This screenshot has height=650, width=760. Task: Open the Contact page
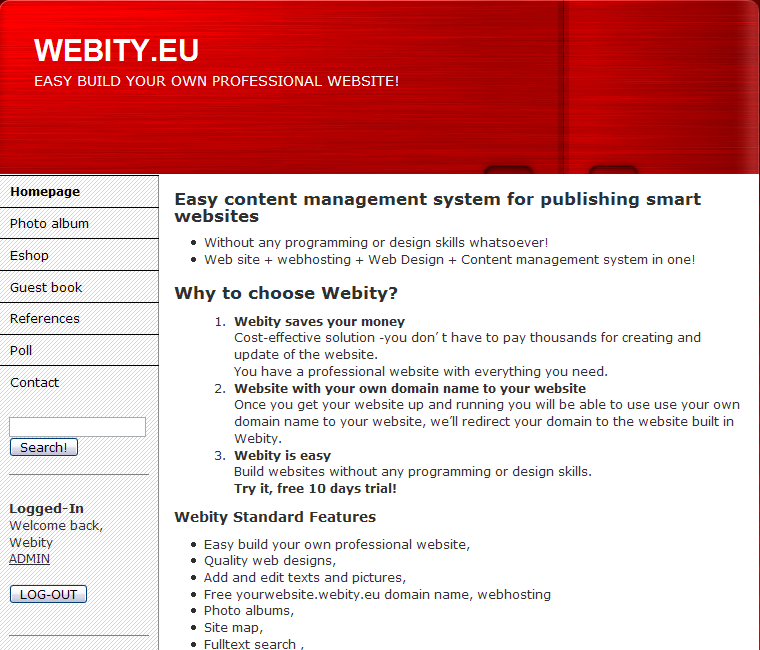click(79, 382)
